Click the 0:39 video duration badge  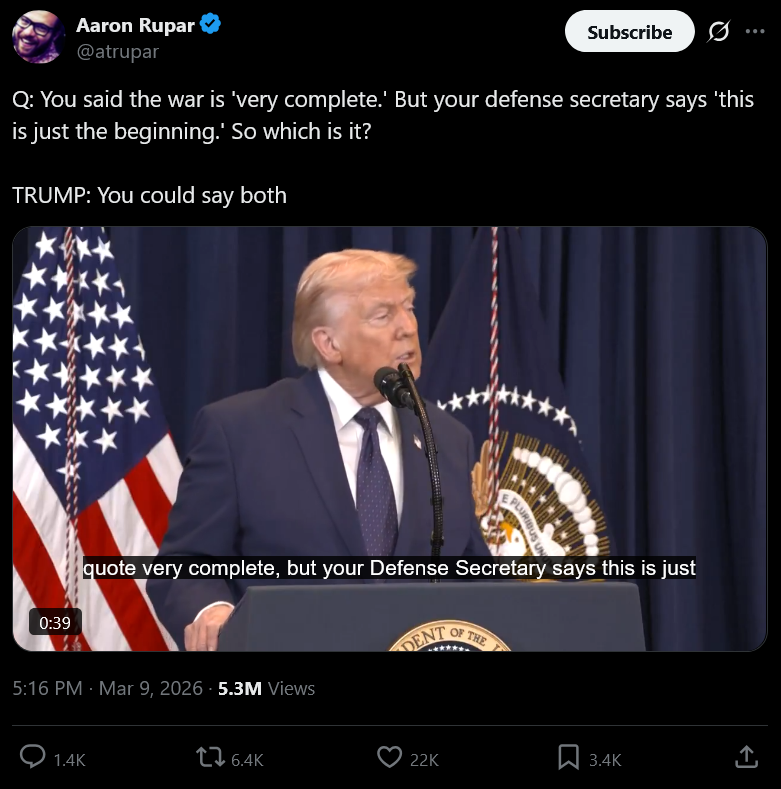click(55, 622)
